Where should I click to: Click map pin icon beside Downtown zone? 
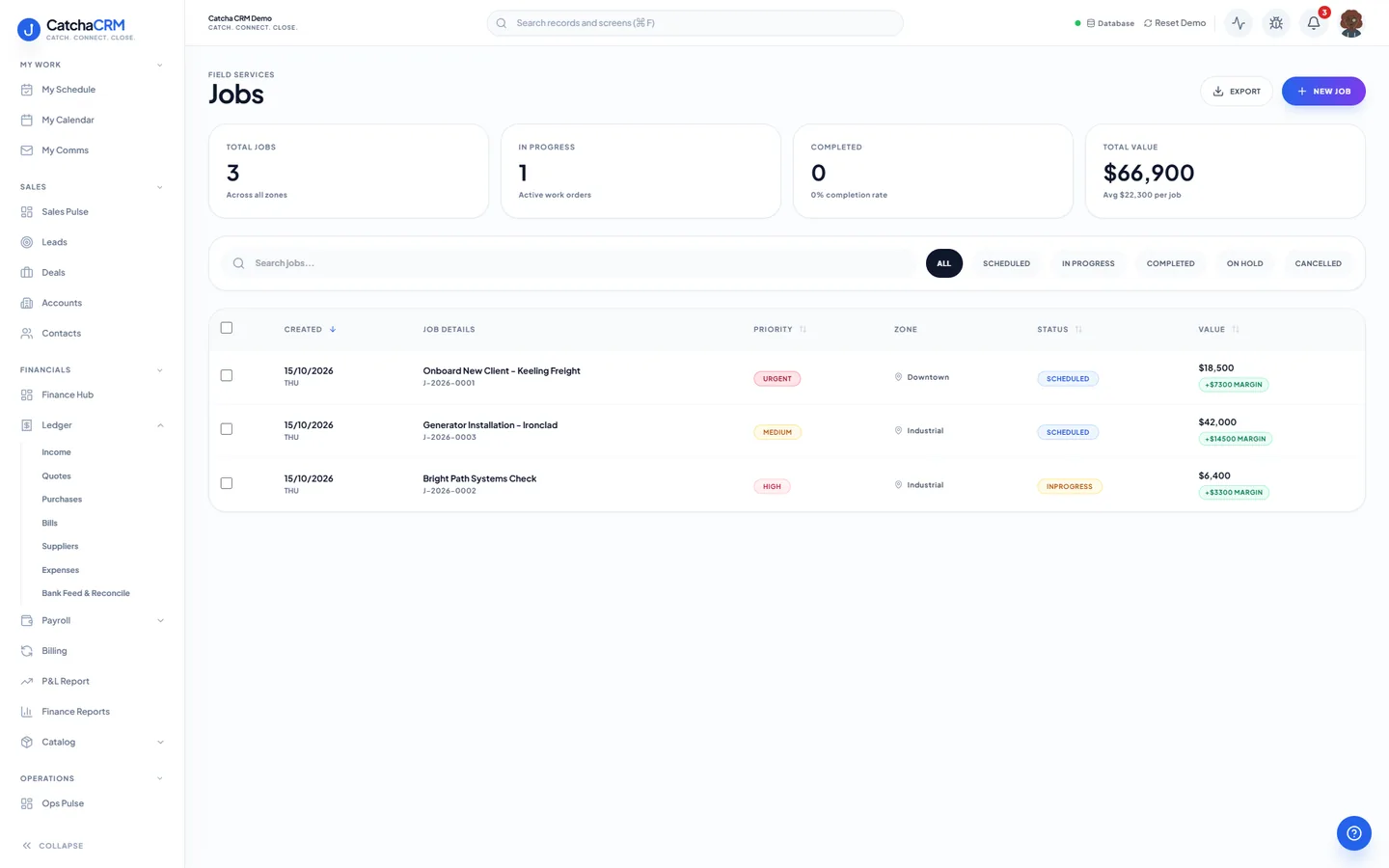coord(898,377)
